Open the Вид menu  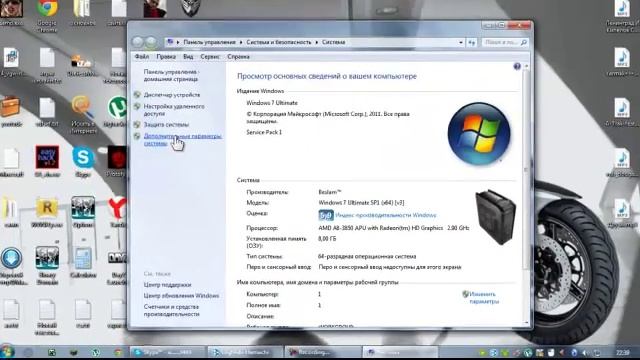tap(188, 57)
